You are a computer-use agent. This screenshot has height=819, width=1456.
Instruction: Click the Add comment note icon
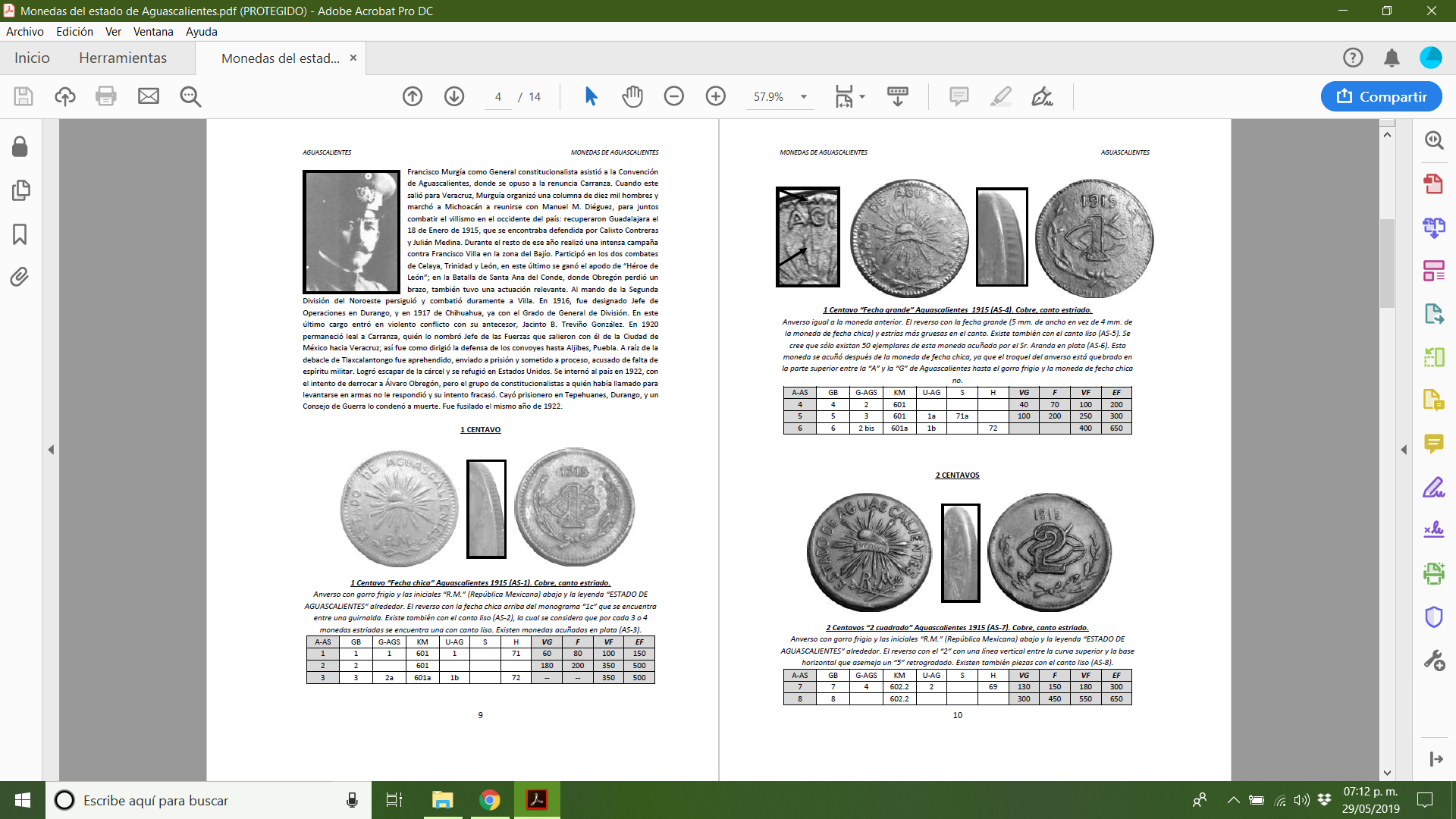pyautogui.click(x=959, y=96)
